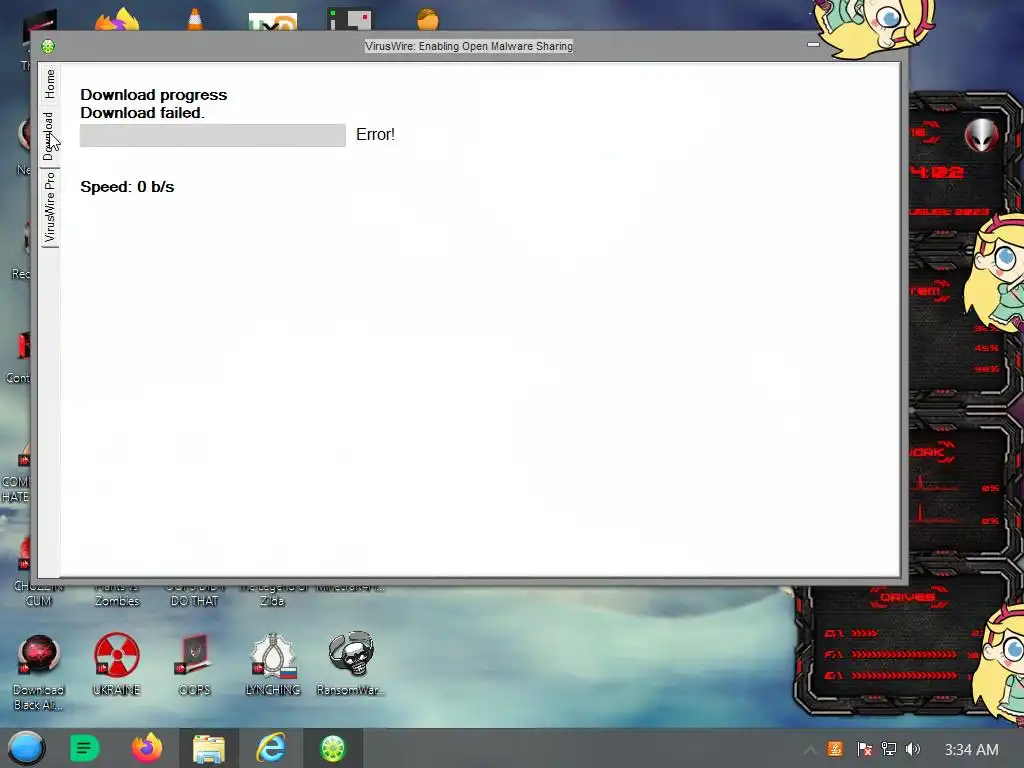This screenshot has width=1024, height=768.
Task: Click the Alienware head gadget icon
Action: [982, 135]
